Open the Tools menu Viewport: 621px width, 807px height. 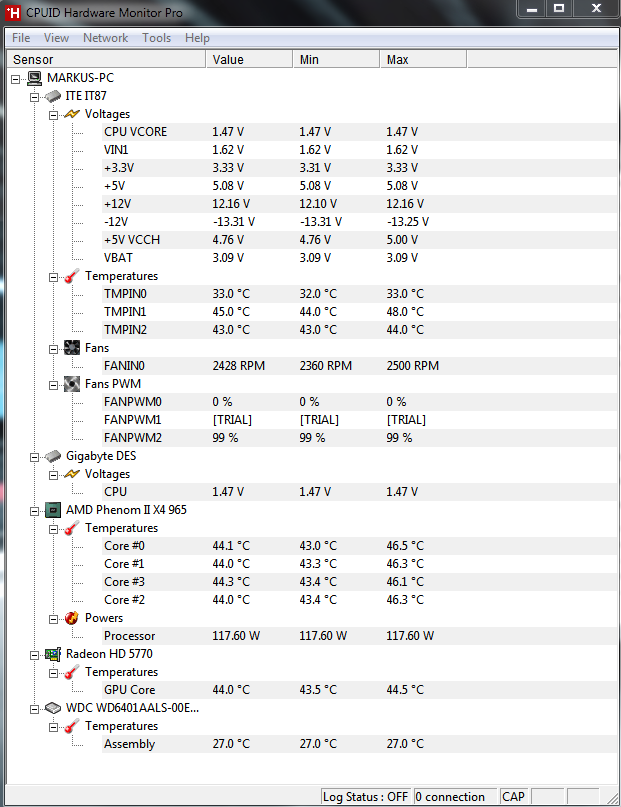(156, 38)
